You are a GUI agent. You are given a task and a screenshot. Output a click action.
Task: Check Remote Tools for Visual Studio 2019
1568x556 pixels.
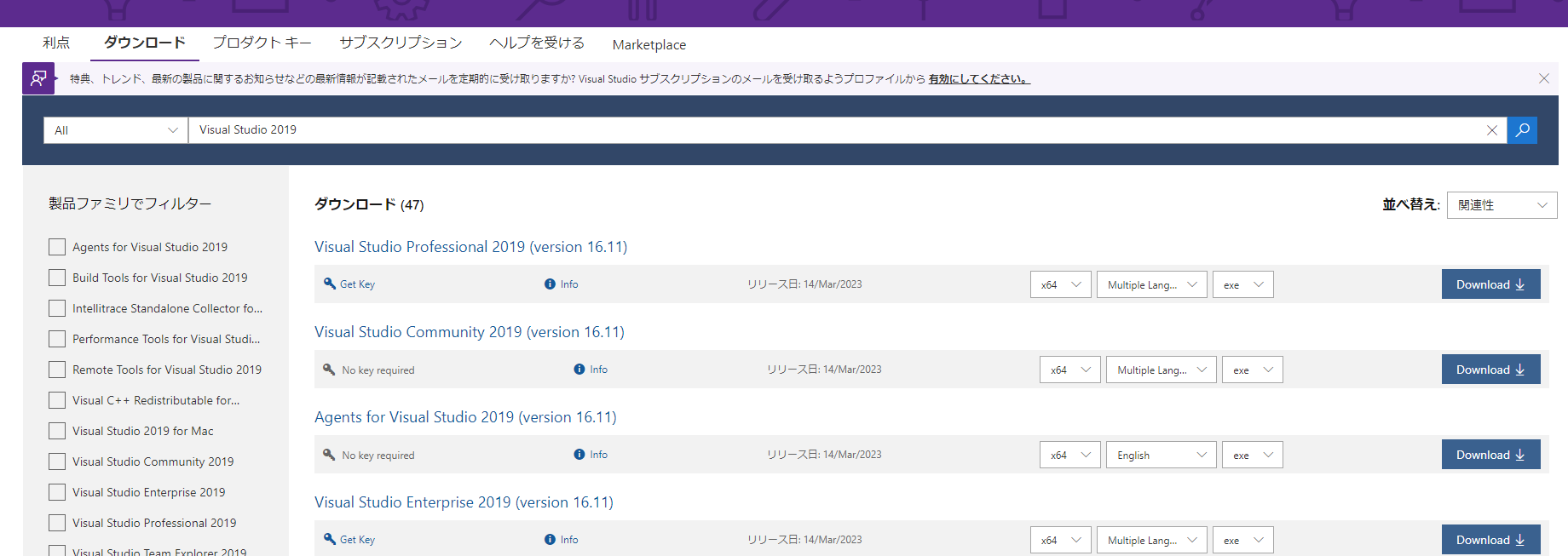coord(57,370)
